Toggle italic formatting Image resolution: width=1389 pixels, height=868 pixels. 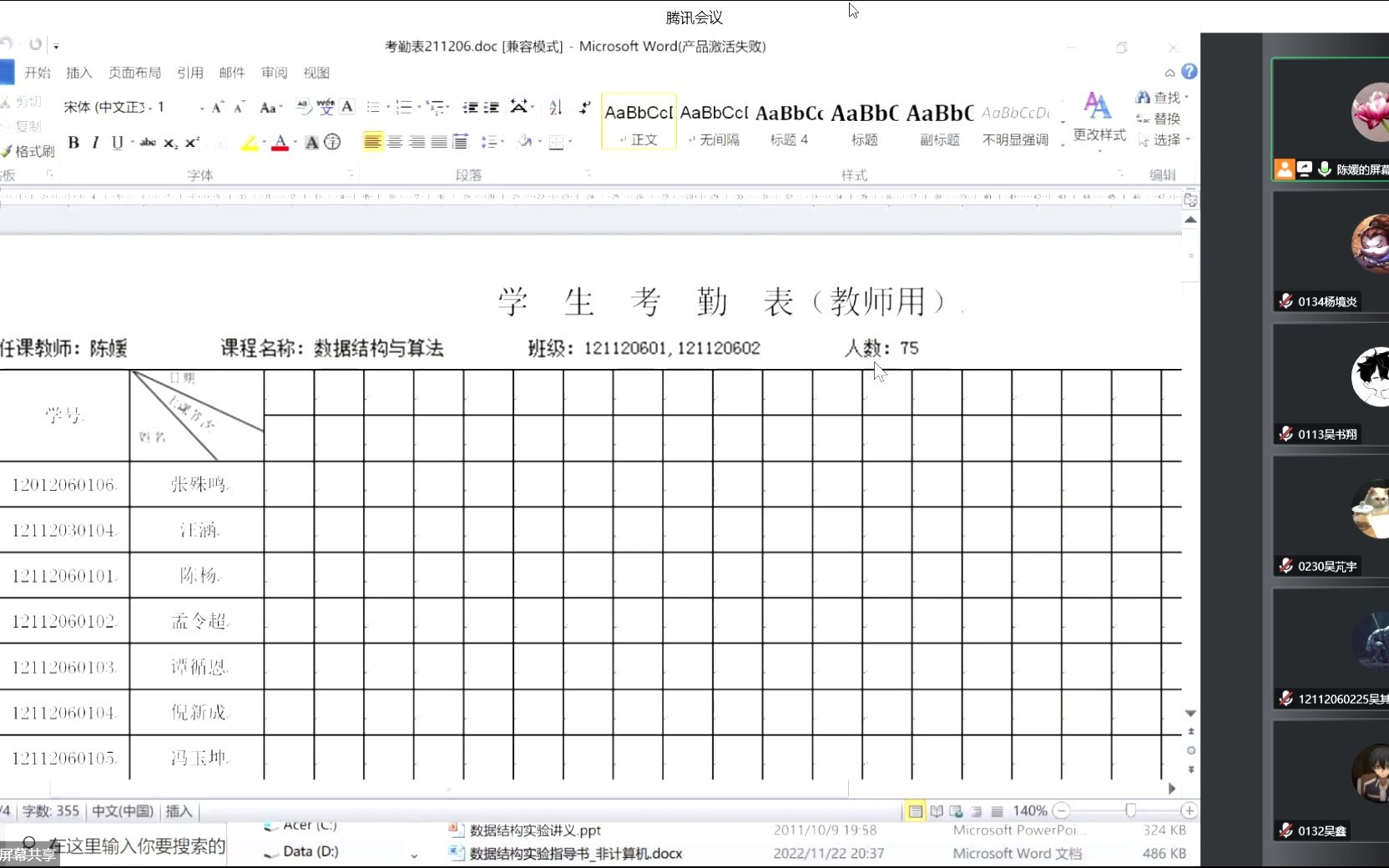[x=95, y=143]
